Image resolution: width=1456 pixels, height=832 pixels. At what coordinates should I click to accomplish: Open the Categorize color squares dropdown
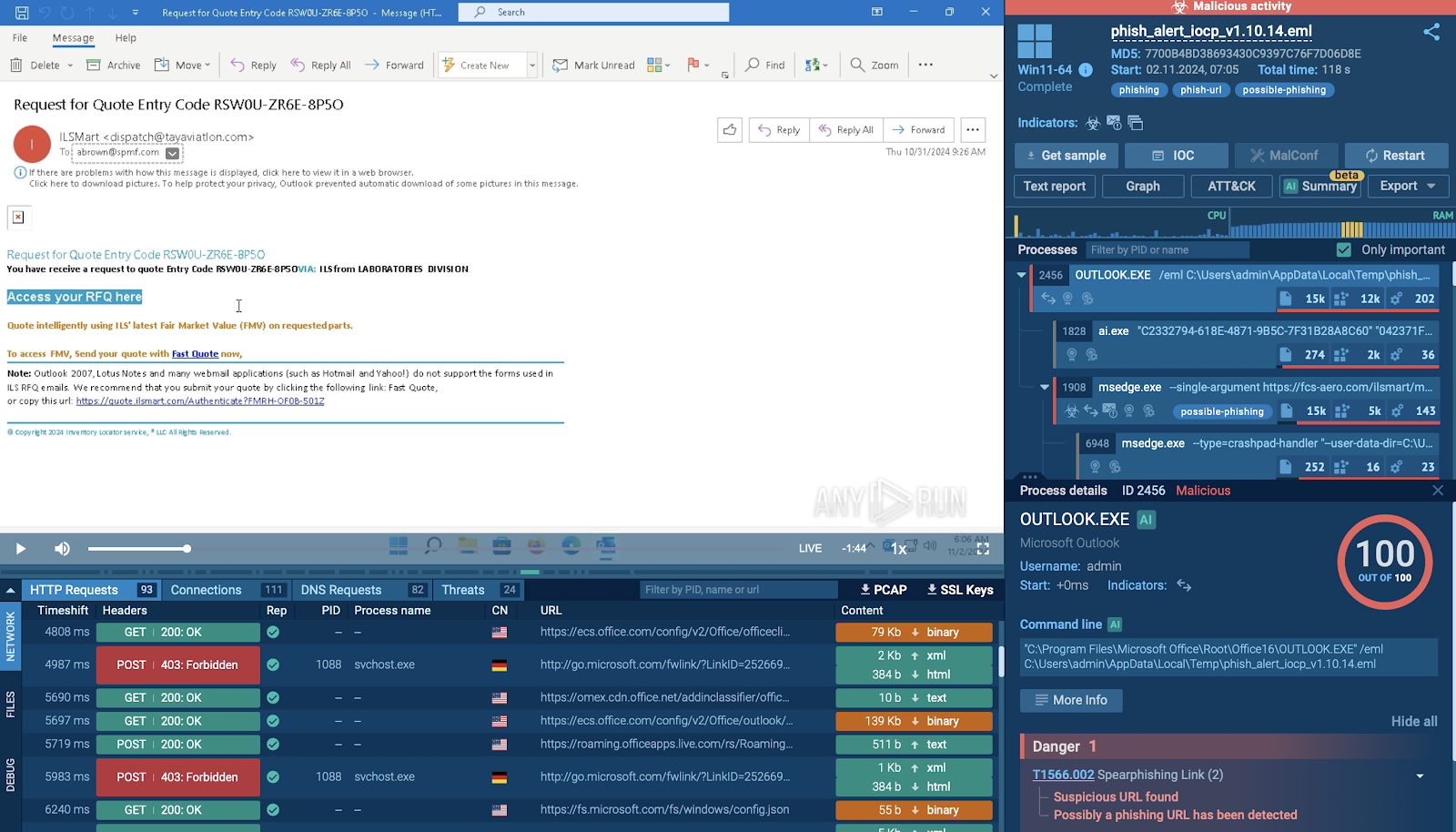(x=659, y=65)
